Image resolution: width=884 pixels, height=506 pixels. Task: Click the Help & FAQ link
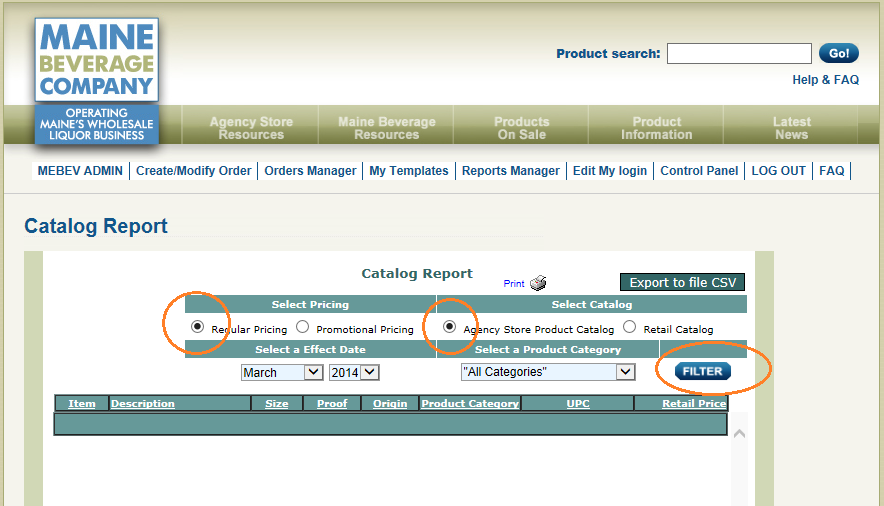click(825, 80)
